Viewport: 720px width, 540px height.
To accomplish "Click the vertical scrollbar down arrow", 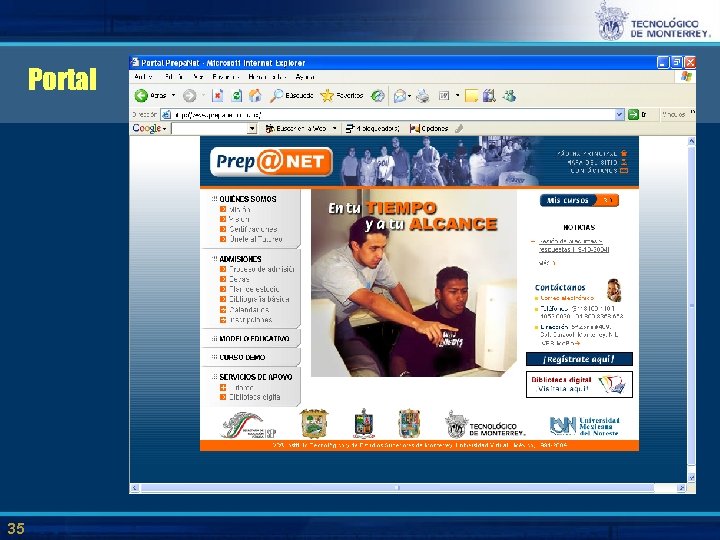I will 691,478.
